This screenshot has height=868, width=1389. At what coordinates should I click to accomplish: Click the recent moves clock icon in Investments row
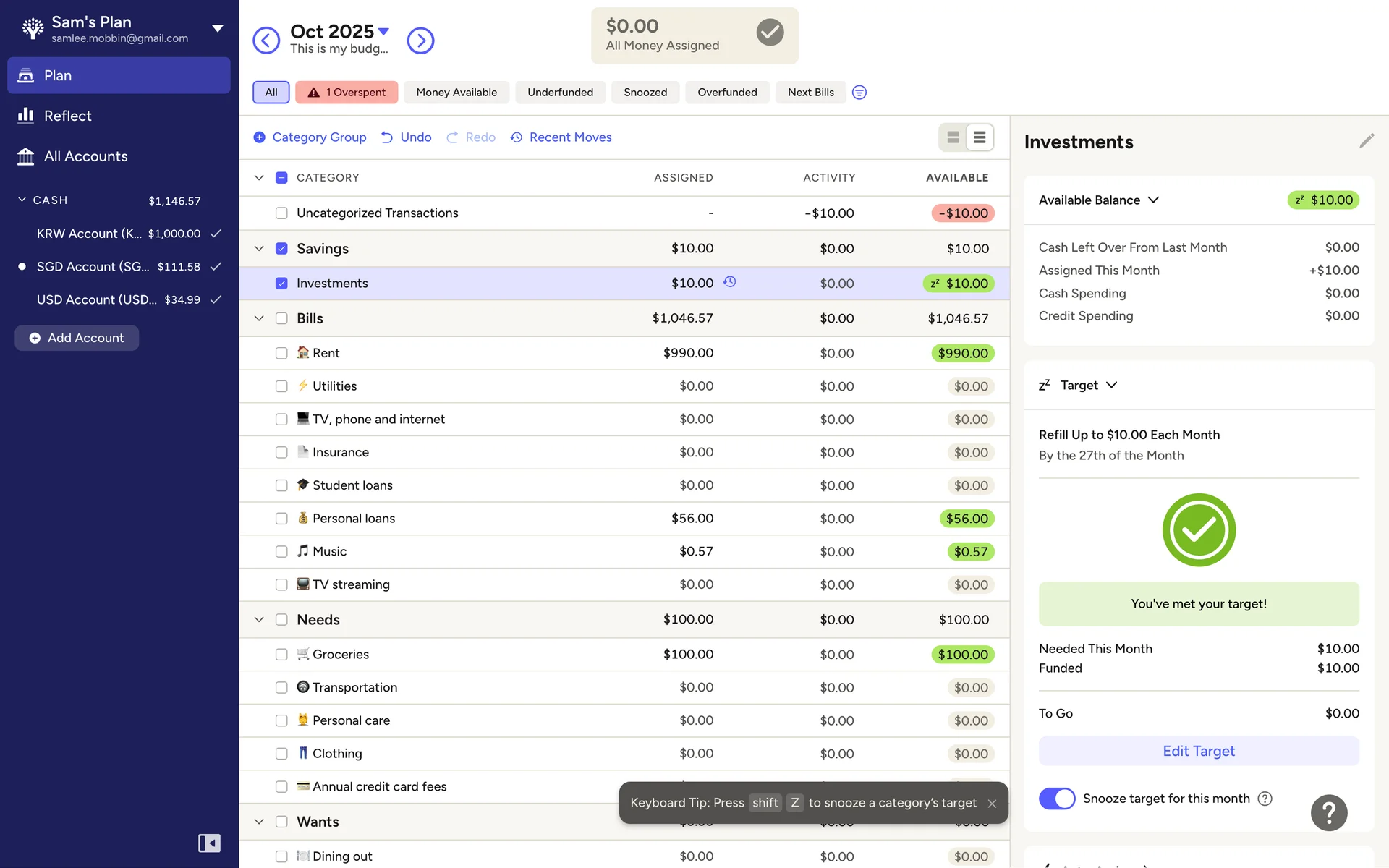(x=730, y=282)
